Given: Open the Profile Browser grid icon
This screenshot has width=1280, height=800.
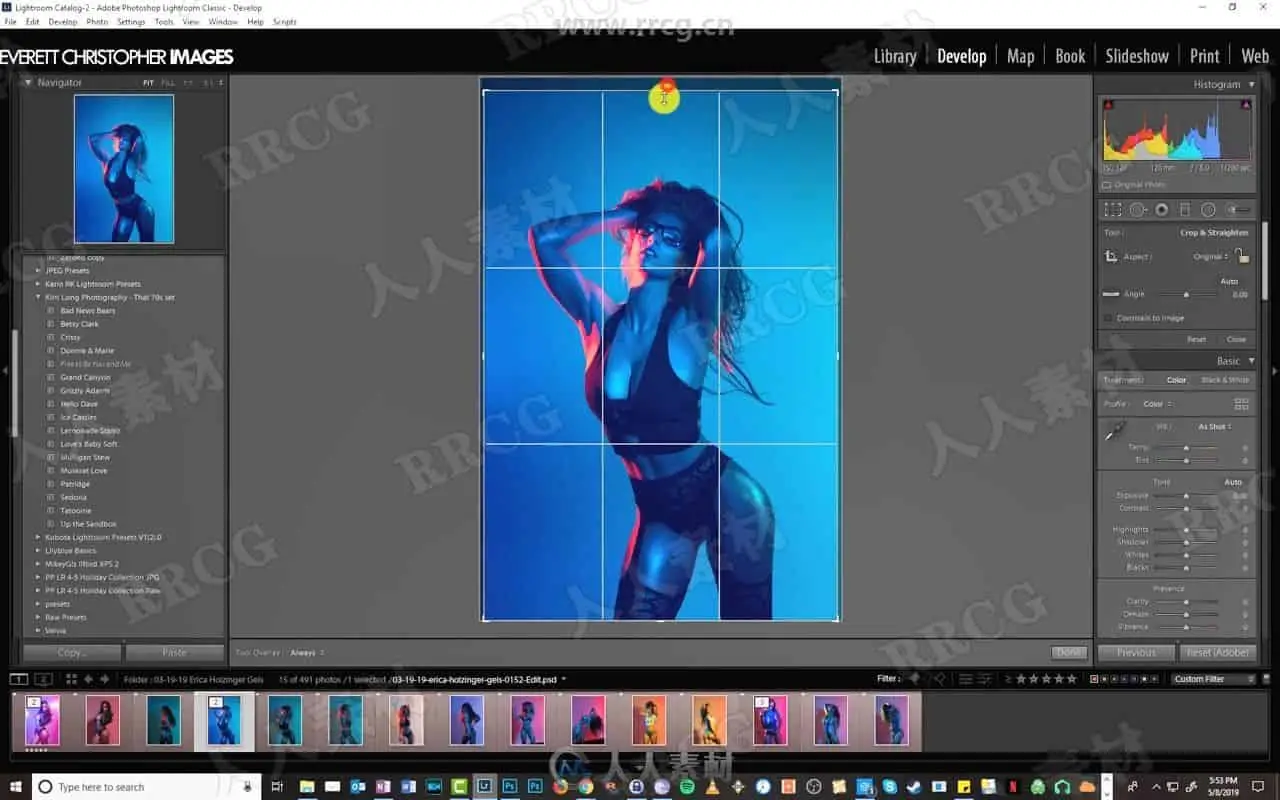Looking at the screenshot, I should [x=1242, y=404].
